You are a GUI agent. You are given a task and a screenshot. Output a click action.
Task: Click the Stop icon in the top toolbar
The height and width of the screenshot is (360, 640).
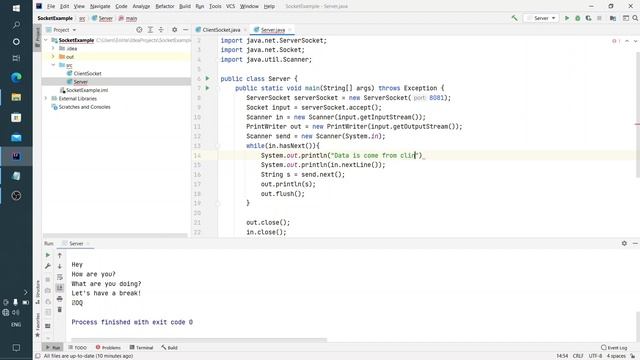coord(599,18)
